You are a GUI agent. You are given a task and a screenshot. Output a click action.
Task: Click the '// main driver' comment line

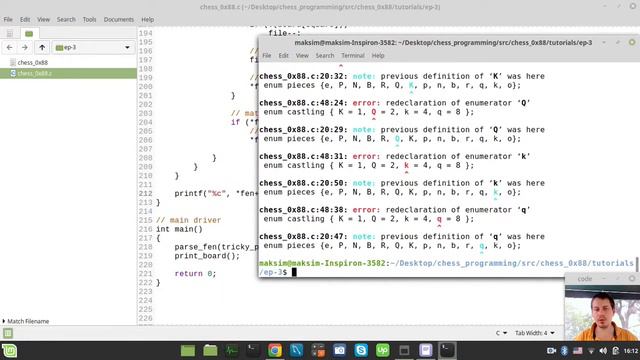(x=188, y=220)
